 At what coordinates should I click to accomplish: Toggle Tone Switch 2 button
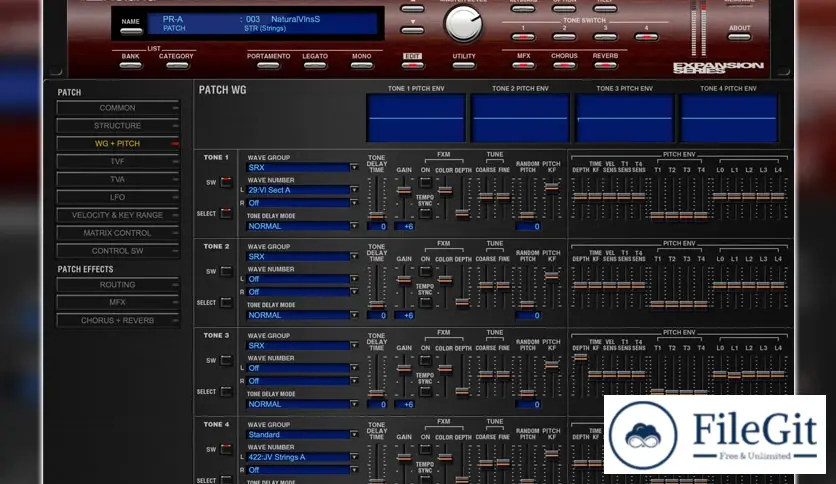point(564,37)
